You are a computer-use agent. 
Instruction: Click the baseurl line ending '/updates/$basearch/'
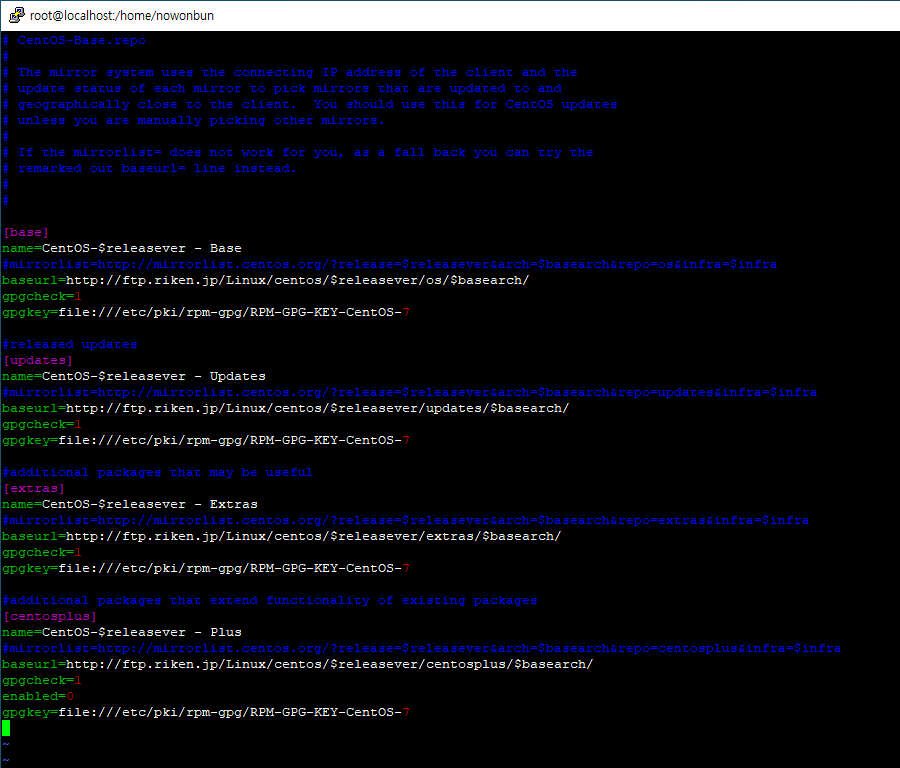coord(286,409)
